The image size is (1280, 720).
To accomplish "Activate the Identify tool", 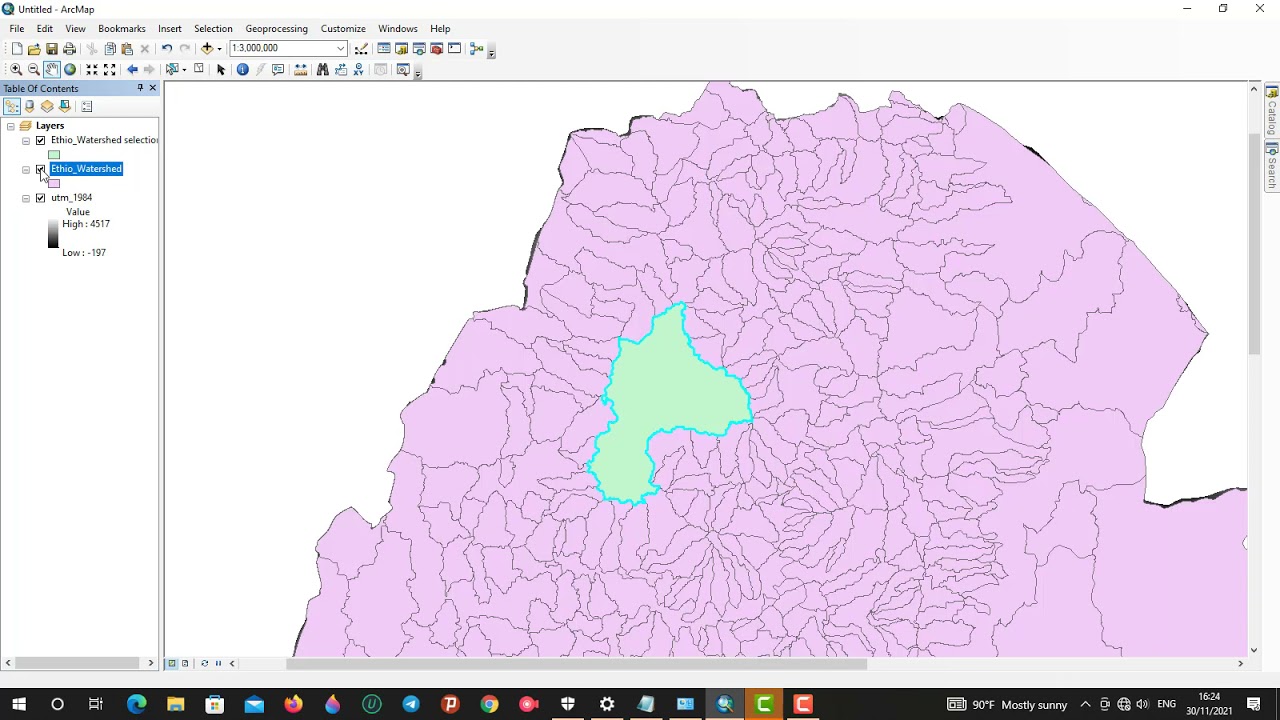I will click(x=242, y=69).
